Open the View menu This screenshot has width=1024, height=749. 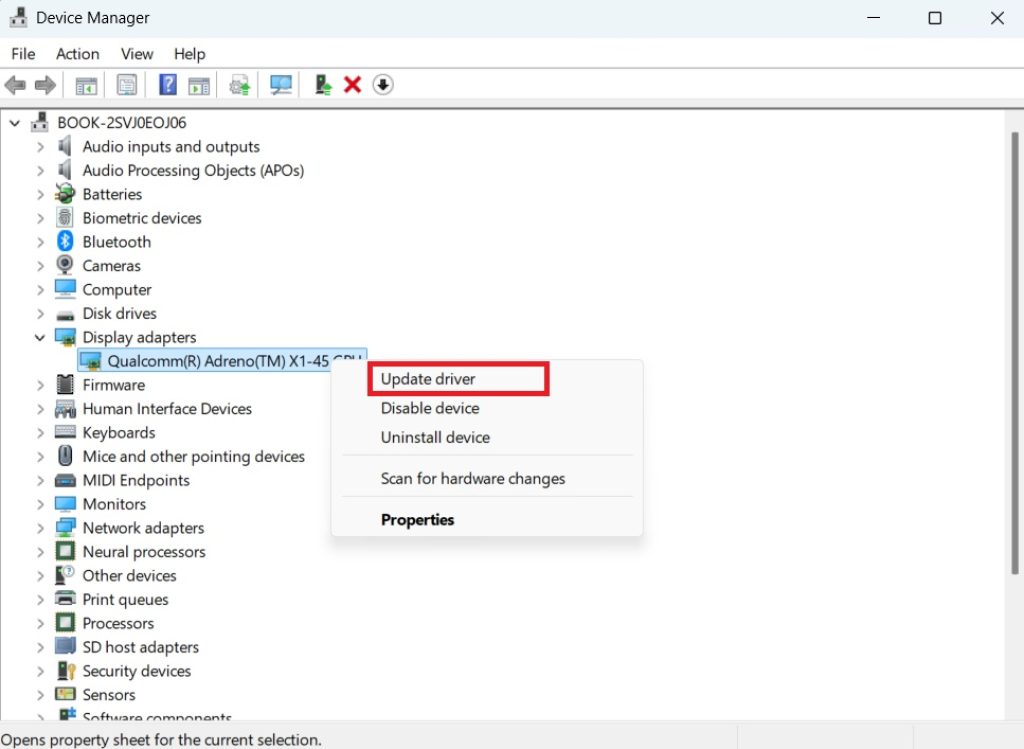136,54
